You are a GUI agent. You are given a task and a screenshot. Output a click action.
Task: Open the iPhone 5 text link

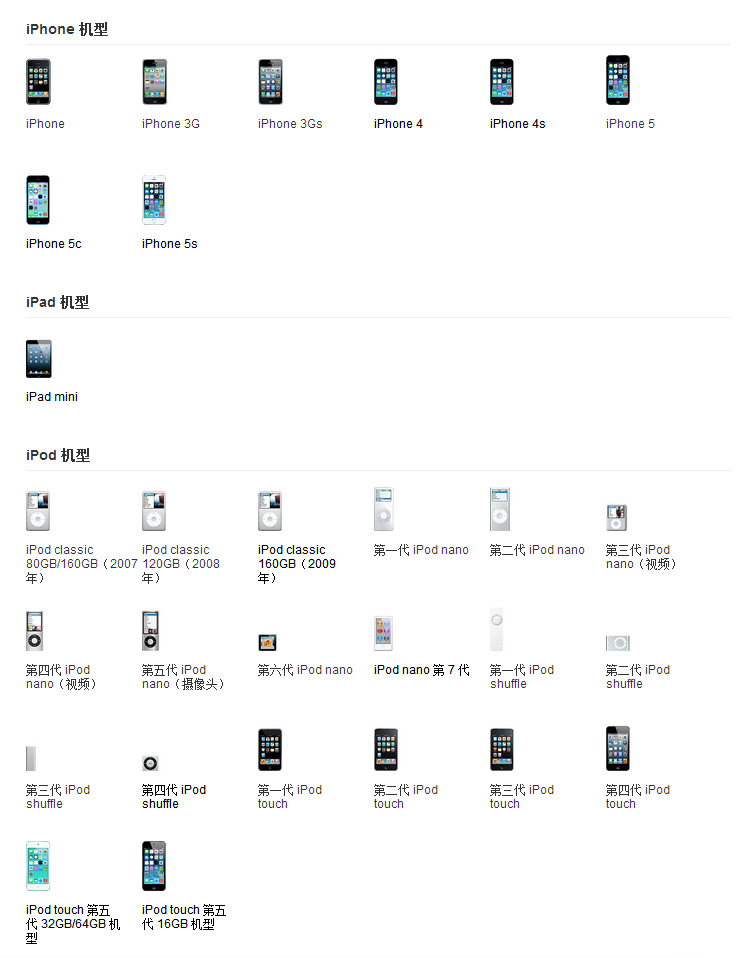tap(630, 123)
